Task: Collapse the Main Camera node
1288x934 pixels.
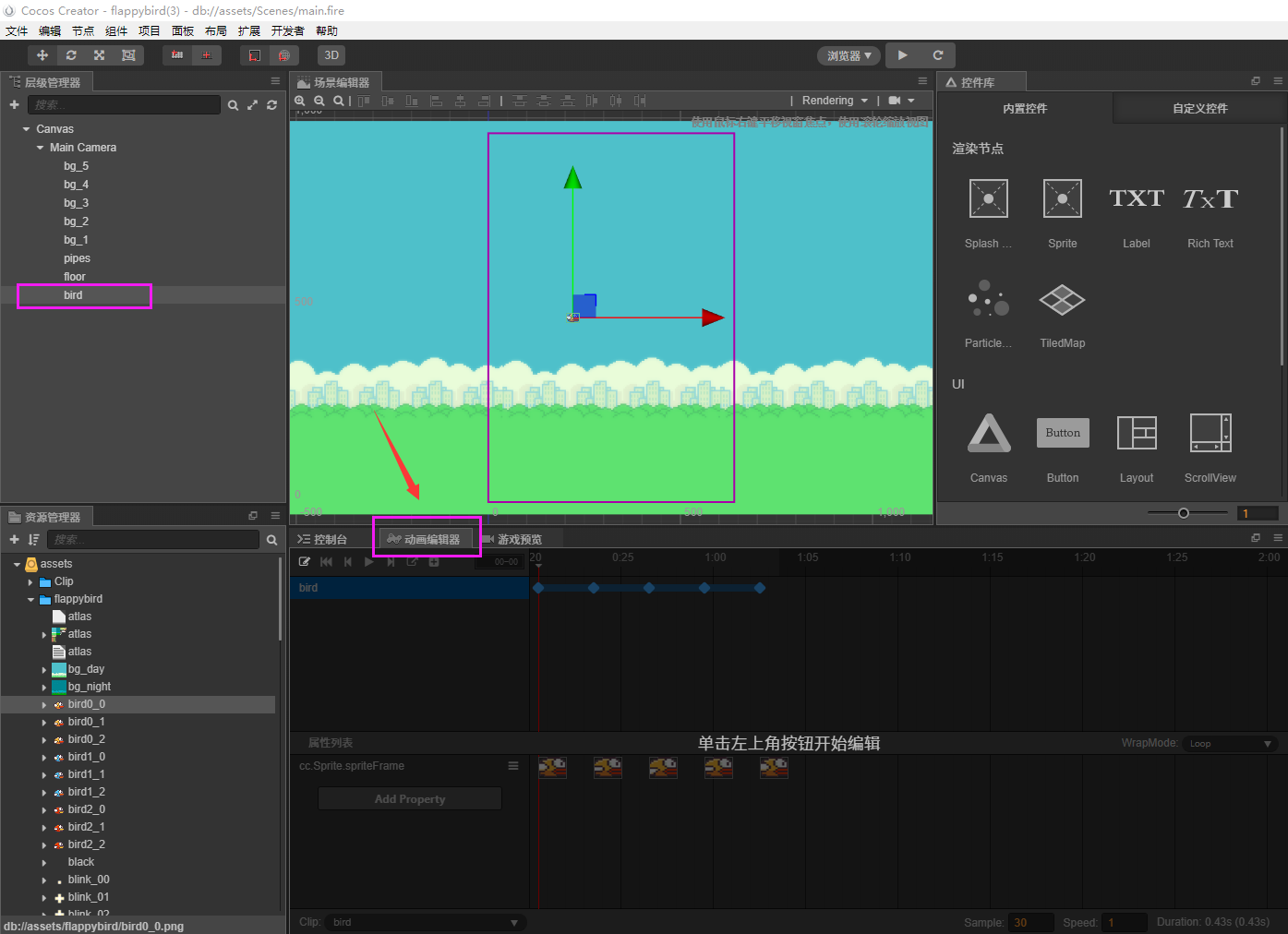Action: tap(40, 148)
